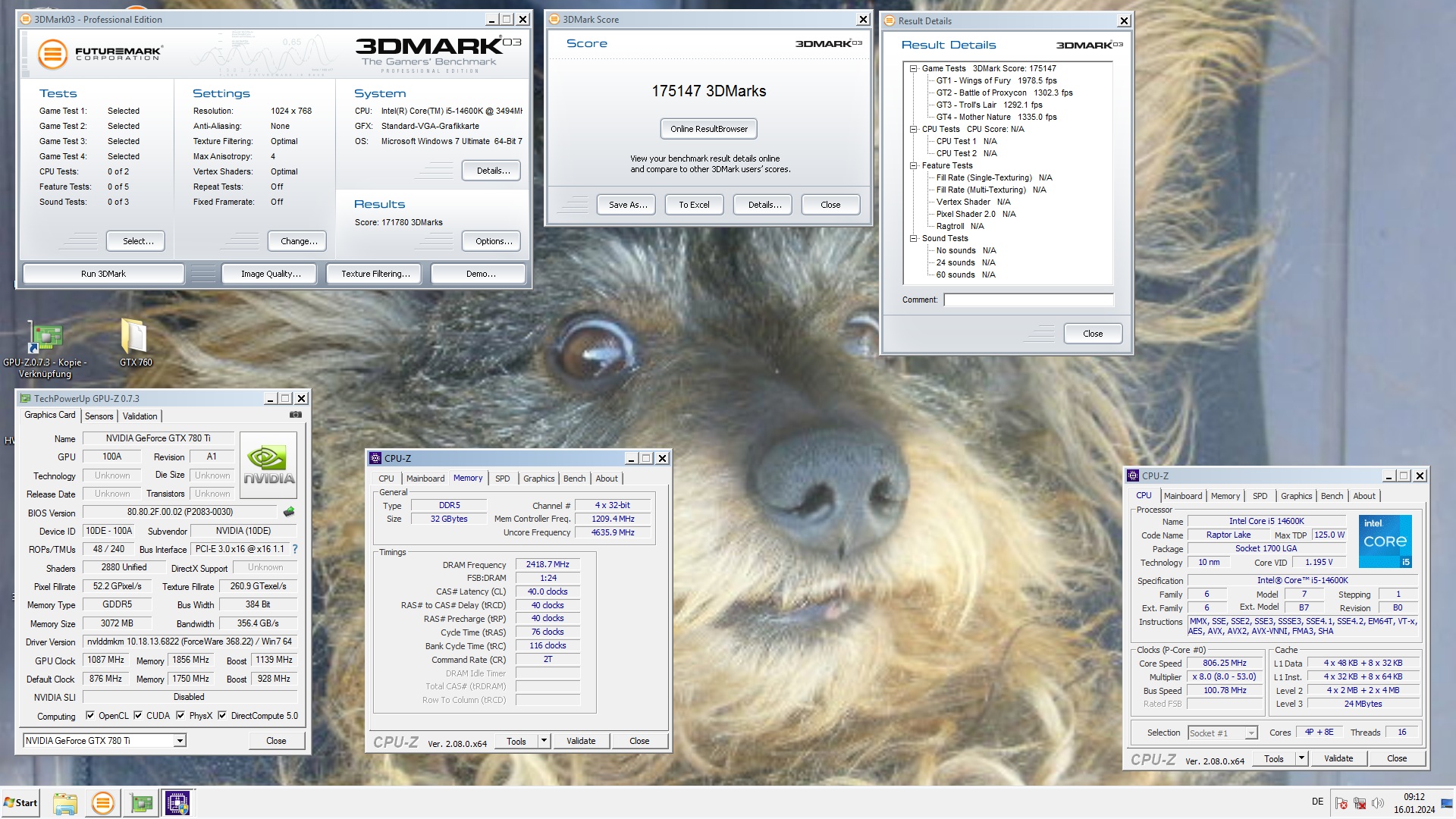The height and width of the screenshot is (819, 1456).
Task: Click the Comment input field in Result Details
Action: point(1029,300)
